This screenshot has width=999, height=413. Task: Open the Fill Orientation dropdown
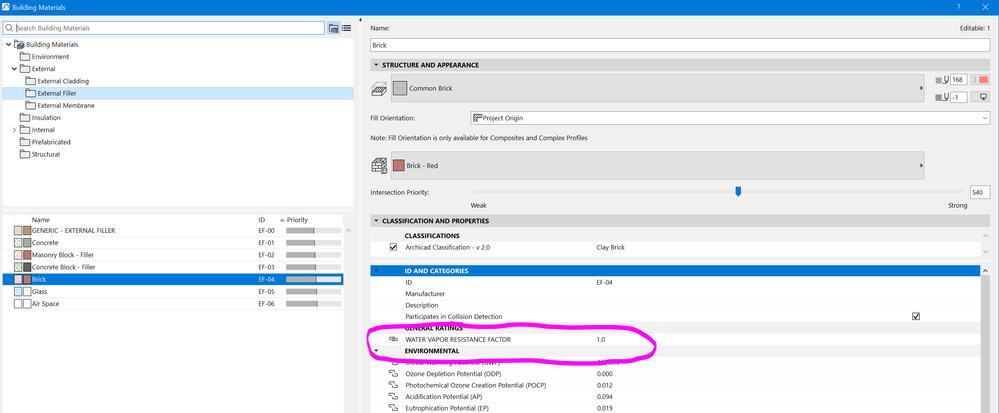pyautogui.click(x=729, y=118)
